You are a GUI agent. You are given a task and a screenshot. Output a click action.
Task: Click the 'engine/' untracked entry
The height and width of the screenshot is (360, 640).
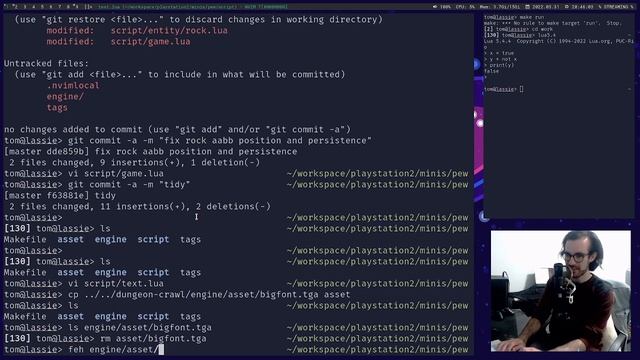point(65,97)
